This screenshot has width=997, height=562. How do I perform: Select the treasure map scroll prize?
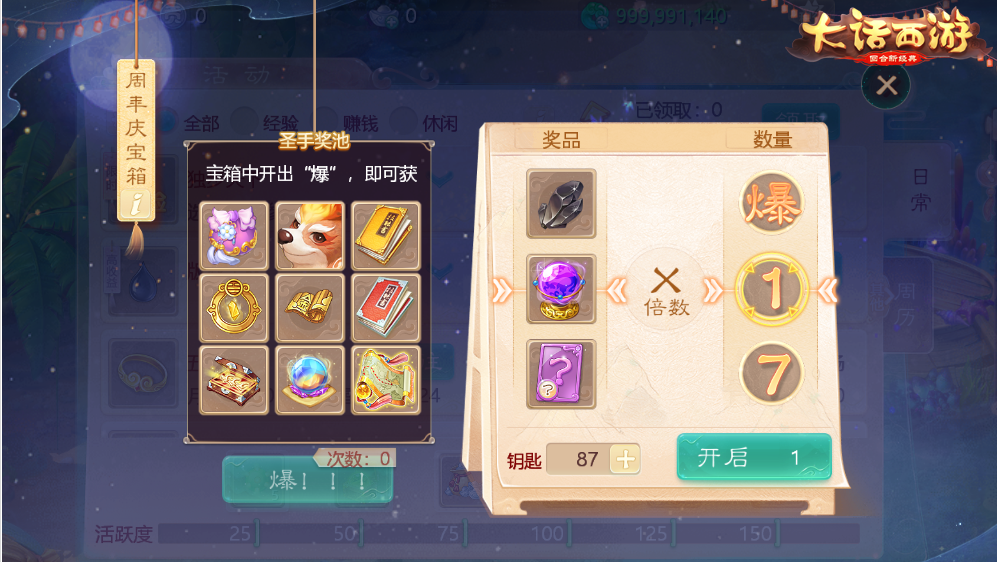click(385, 380)
